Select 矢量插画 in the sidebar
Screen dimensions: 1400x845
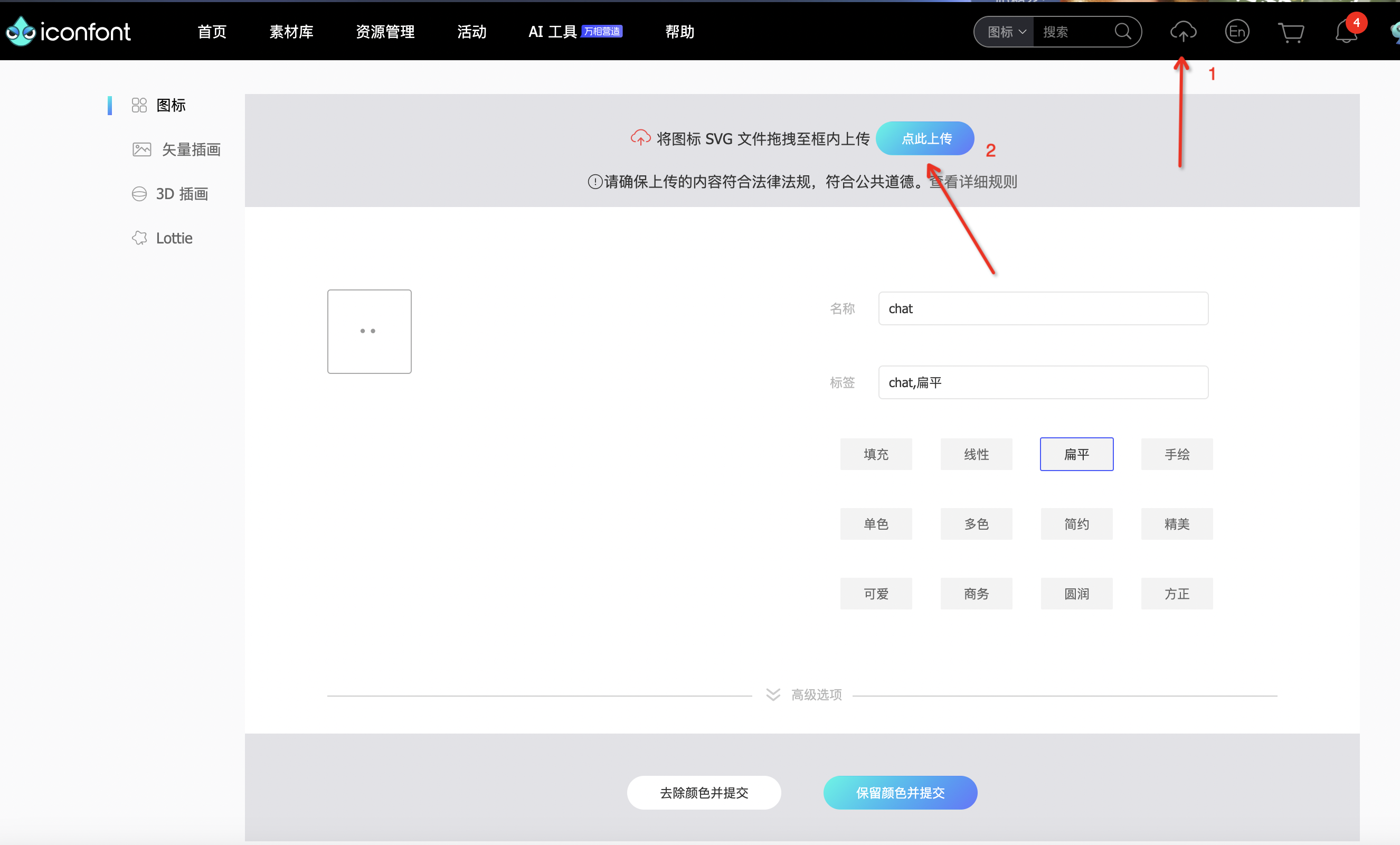click(x=191, y=149)
